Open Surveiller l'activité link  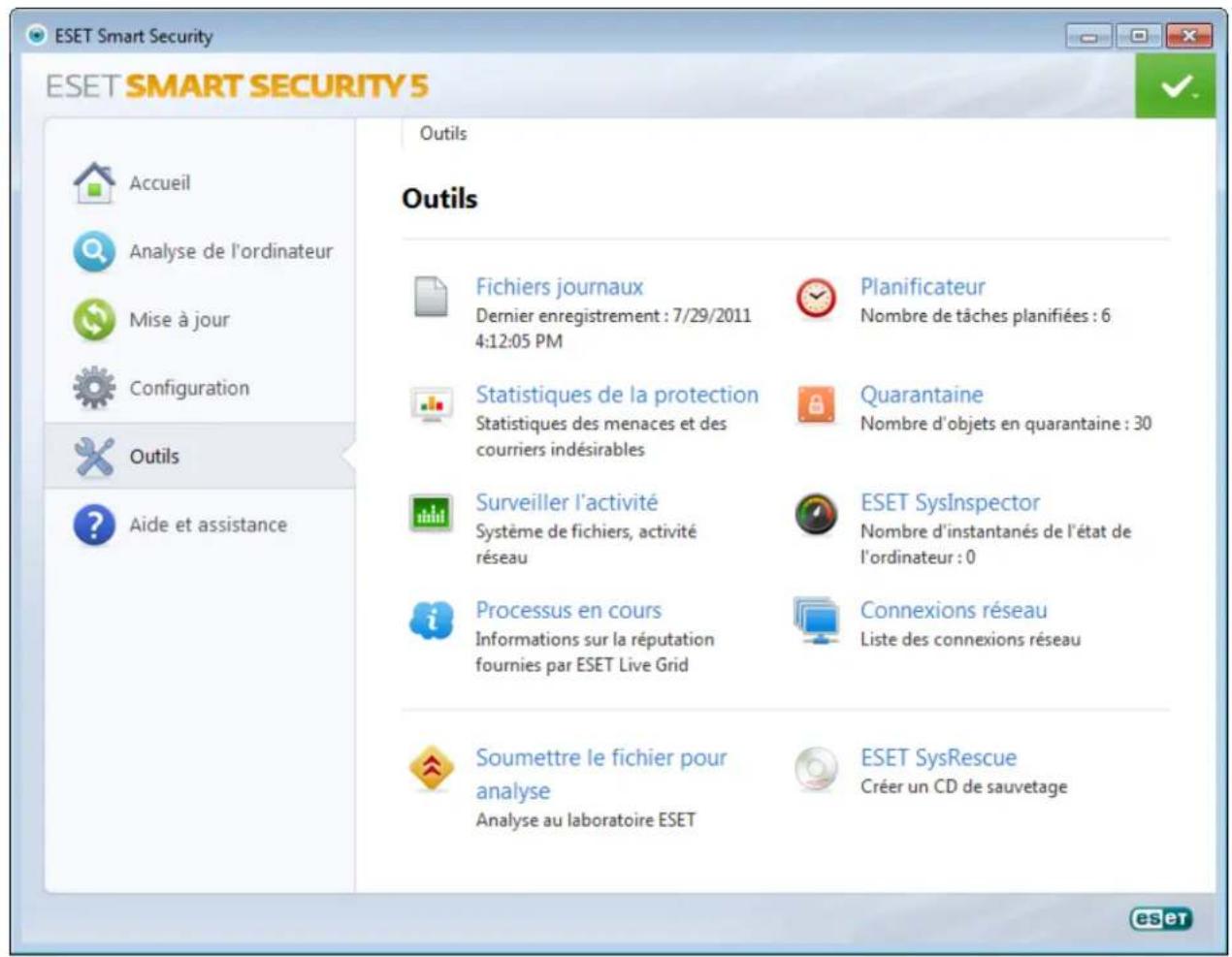[x=567, y=502]
